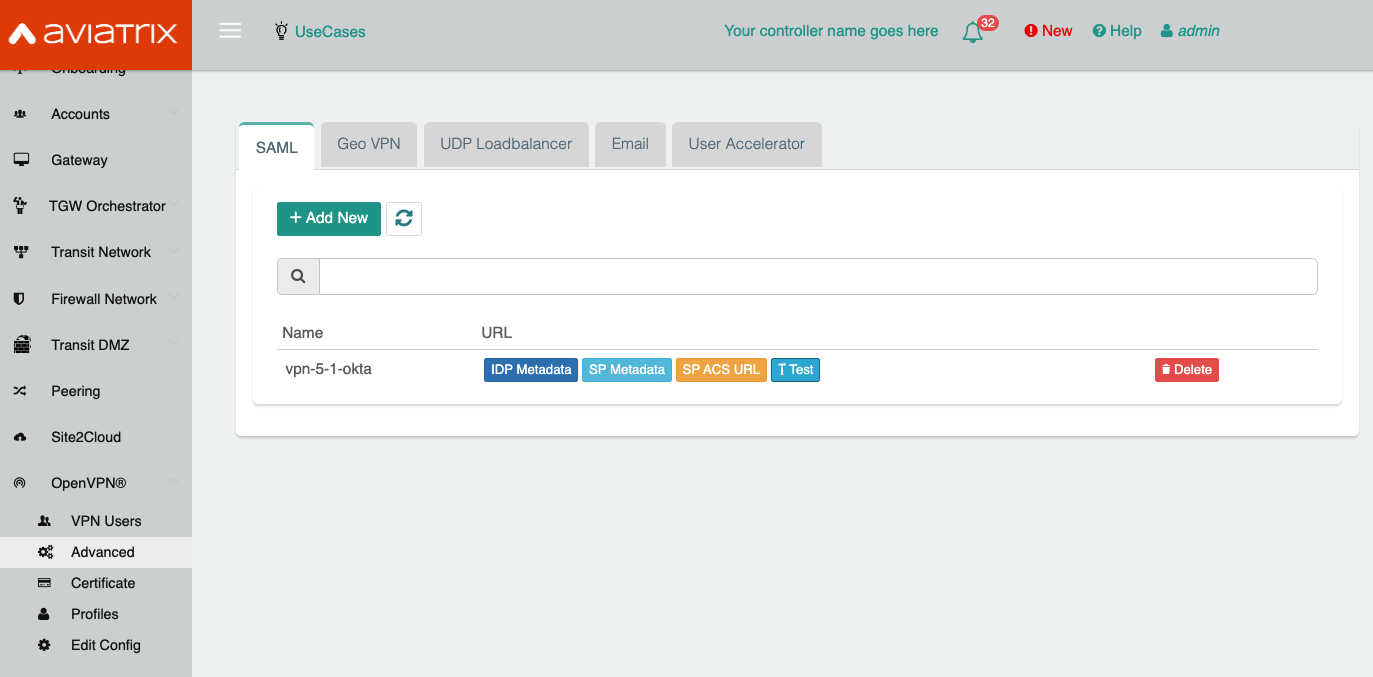This screenshot has width=1373, height=677.
Task: Open VPN Users in the sidebar
Action: point(106,521)
